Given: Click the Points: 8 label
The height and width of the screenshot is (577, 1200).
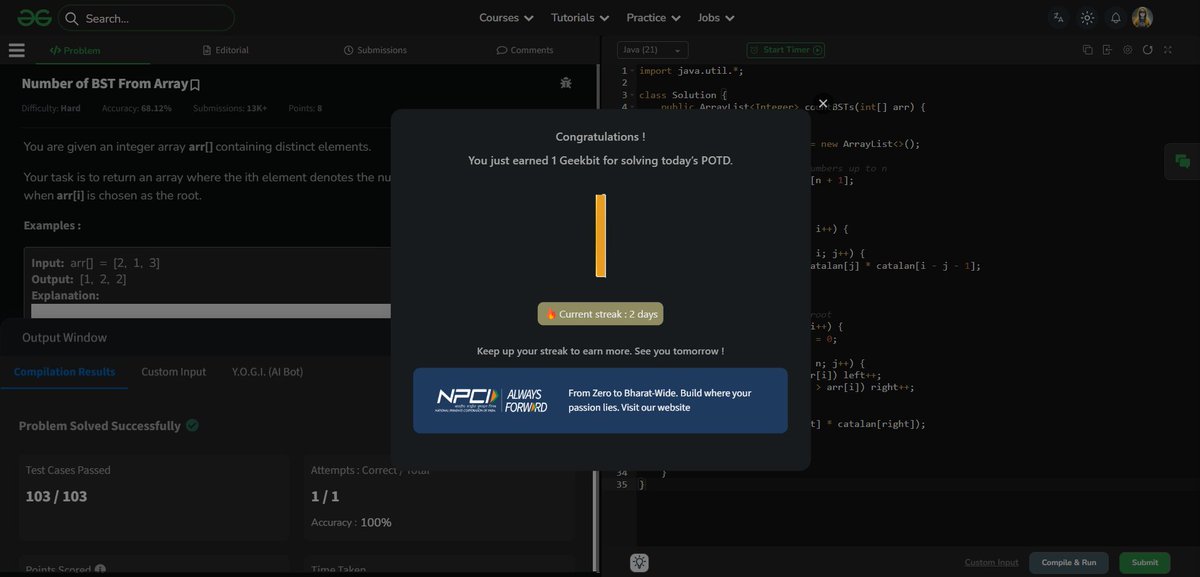Looking at the screenshot, I should click(x=305, y=108).
